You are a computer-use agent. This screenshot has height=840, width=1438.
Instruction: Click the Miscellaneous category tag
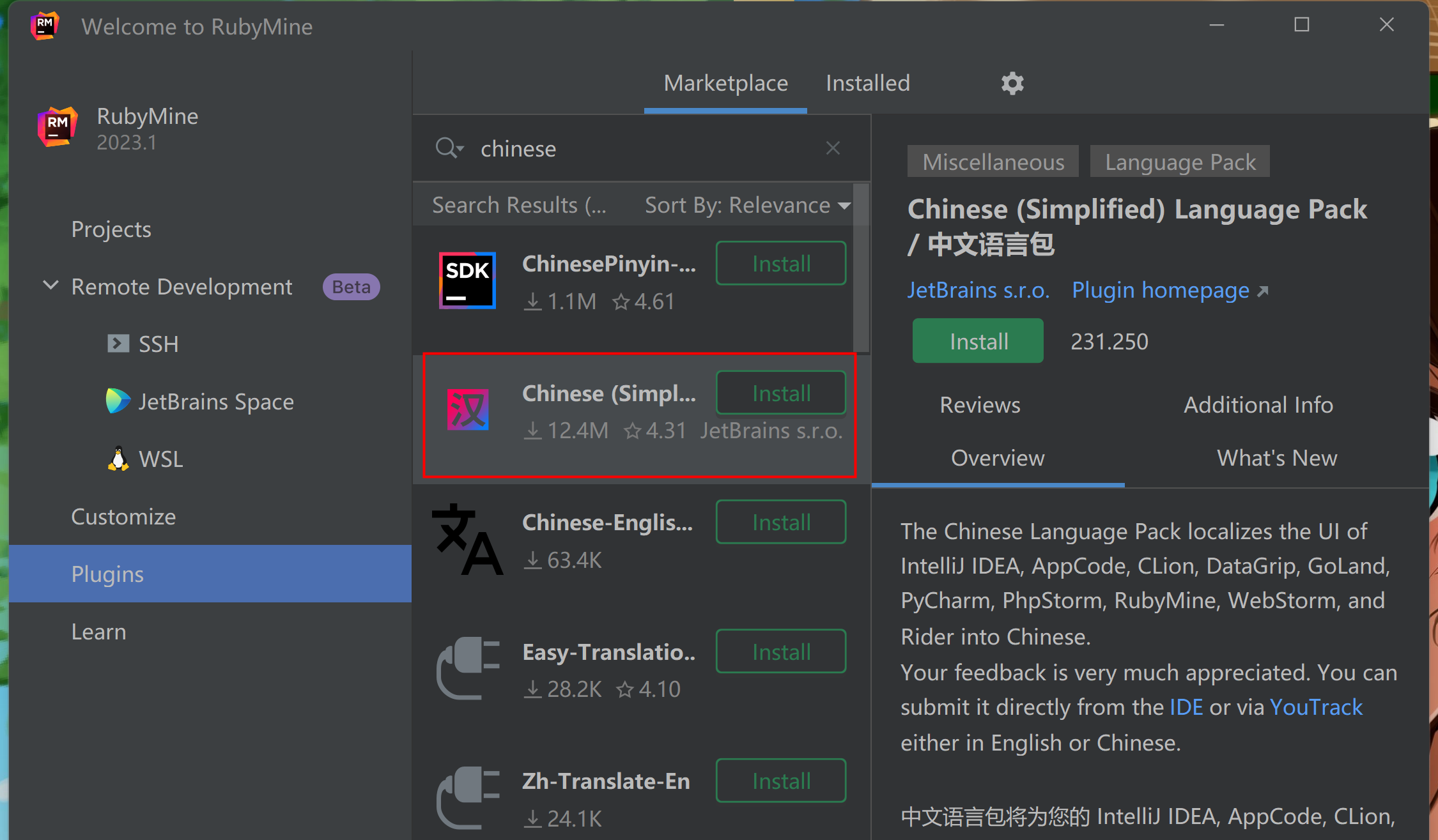tap(993, 162)
